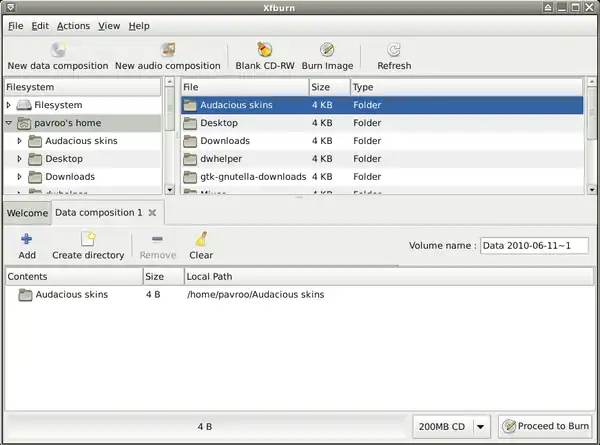The image size is (600, 445).
Task: Select gtk-gnutella-downloads folder in file list
Action: click(x=250, y=177)
